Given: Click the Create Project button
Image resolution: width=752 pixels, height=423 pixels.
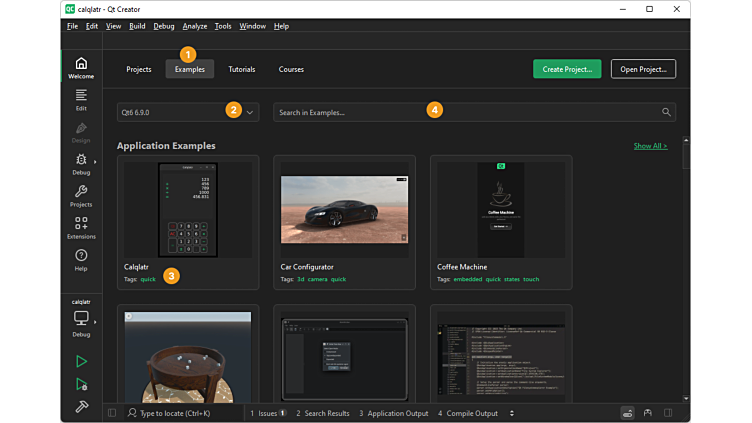Looking at the screenshot, I should pyautogui.click(x=567, y=69).
